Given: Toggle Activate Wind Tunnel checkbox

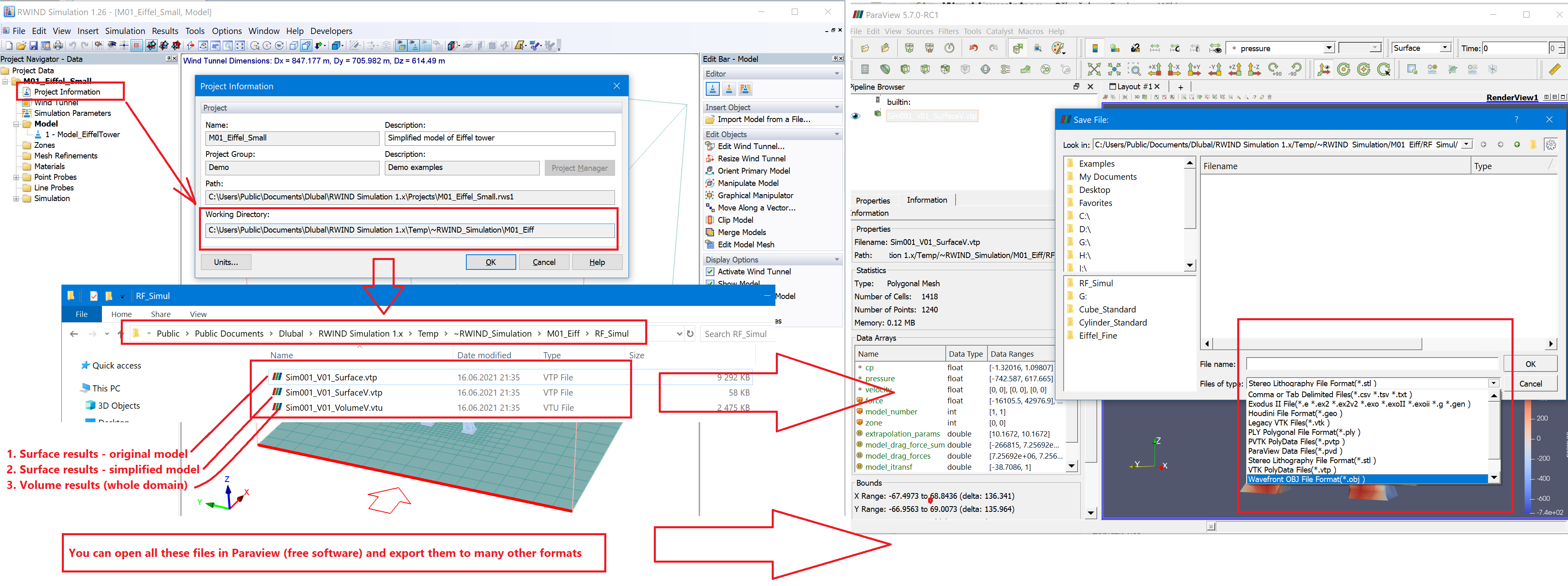Looking at the screenshot, I should (711, 271).
